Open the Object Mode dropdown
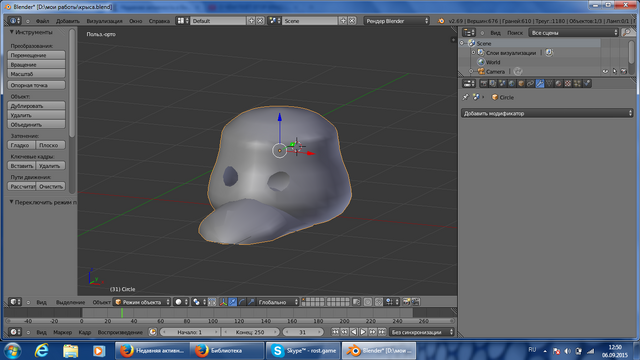 tap(142, 302)
